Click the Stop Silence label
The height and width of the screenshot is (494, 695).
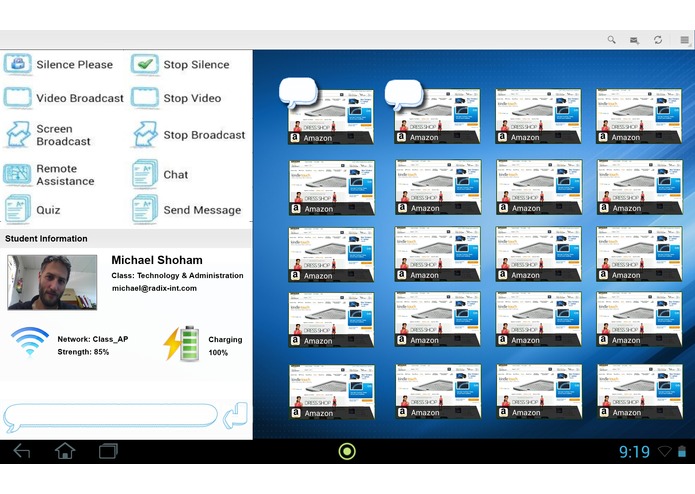coord(196,65)
